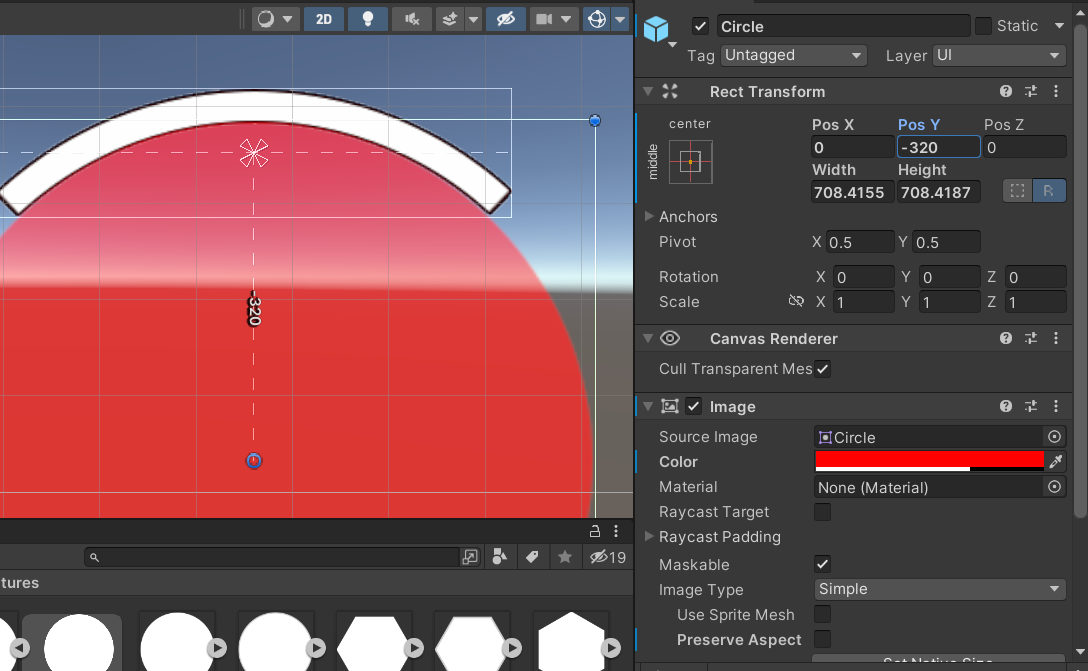Click the Project panel search field
Screen dimensions: 1088x671
tap(271, 557)
